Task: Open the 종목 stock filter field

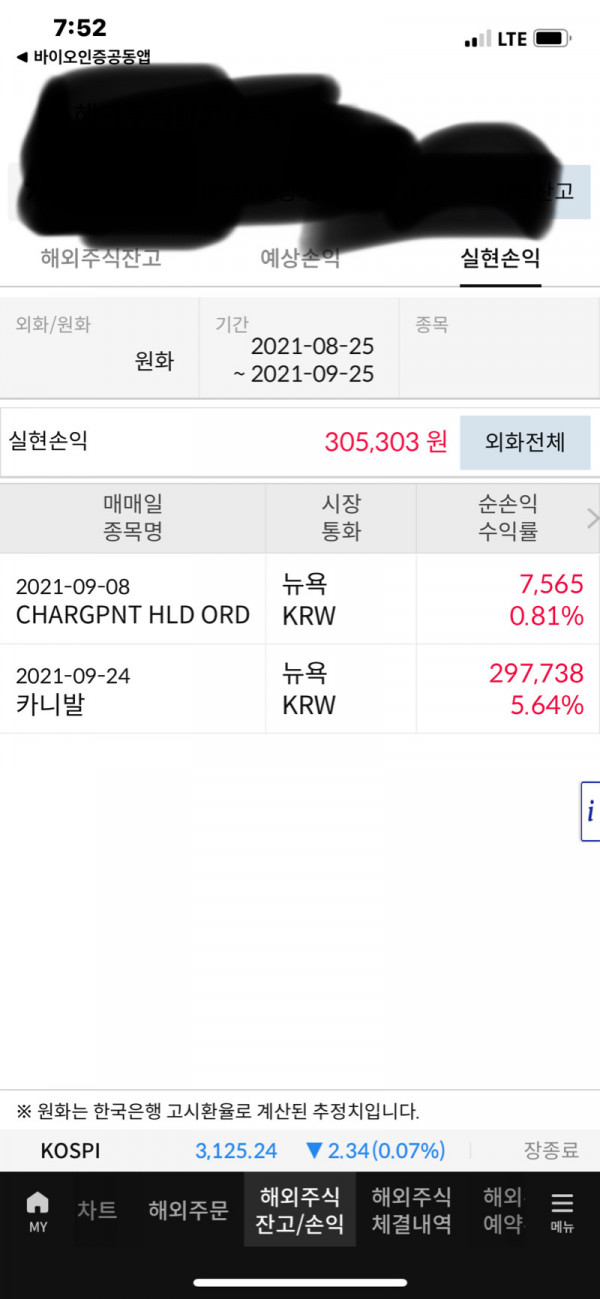Action: point(500,347)
